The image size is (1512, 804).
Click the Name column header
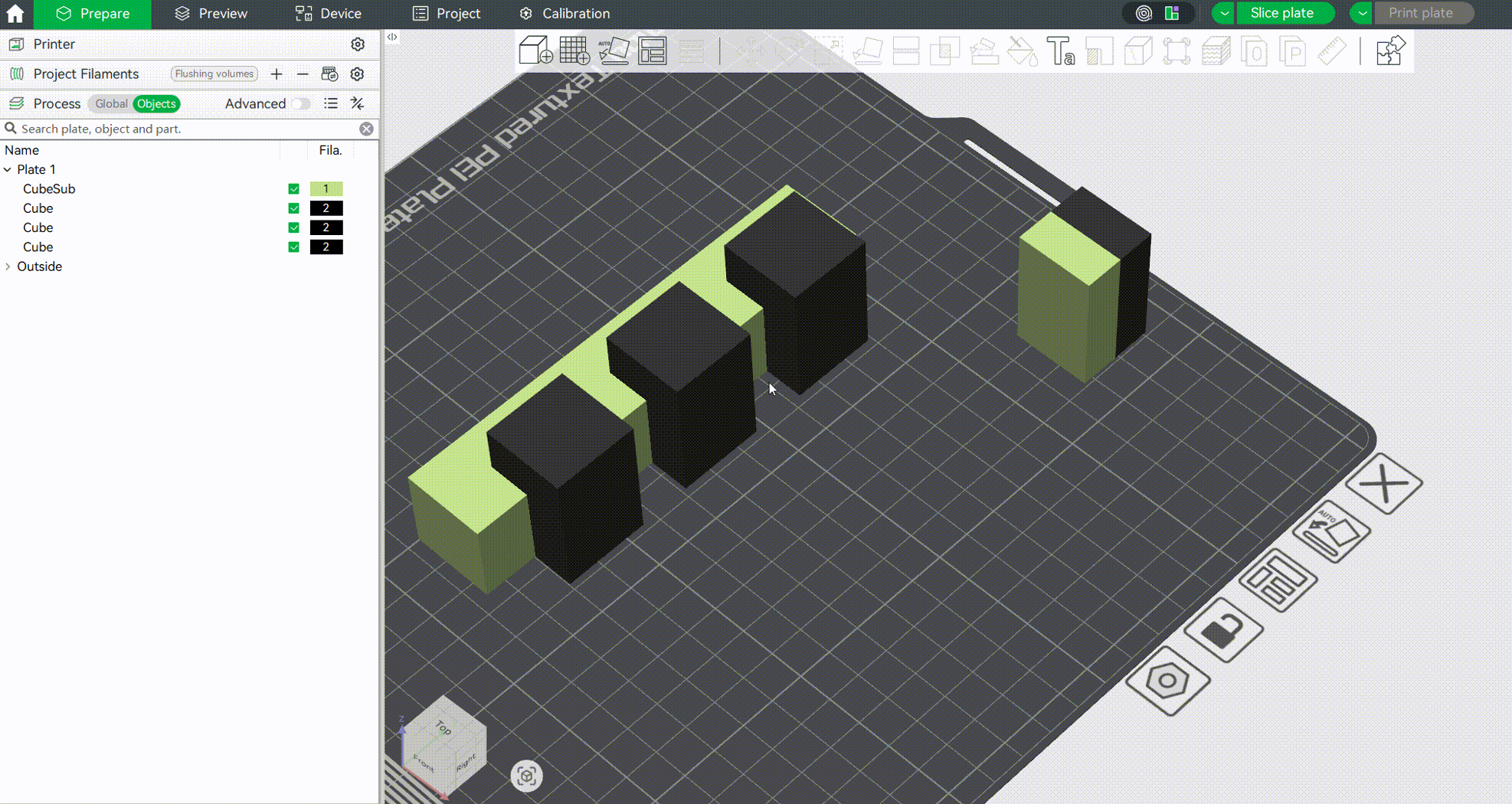click(21, 150)
